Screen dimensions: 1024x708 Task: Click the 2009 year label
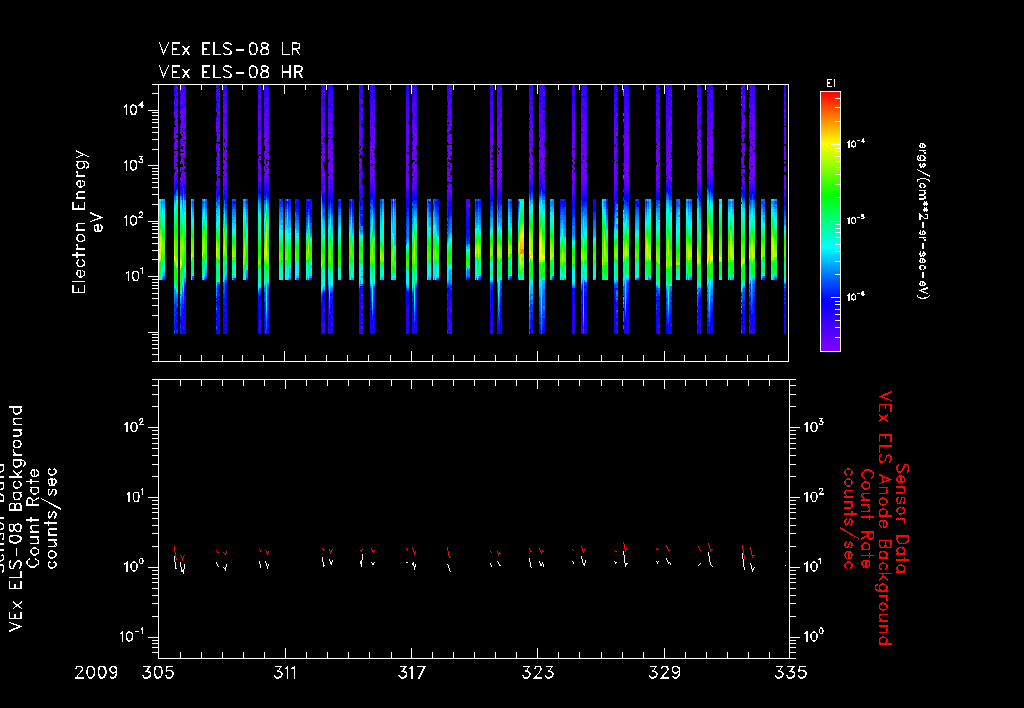click(x=96, y=672)
